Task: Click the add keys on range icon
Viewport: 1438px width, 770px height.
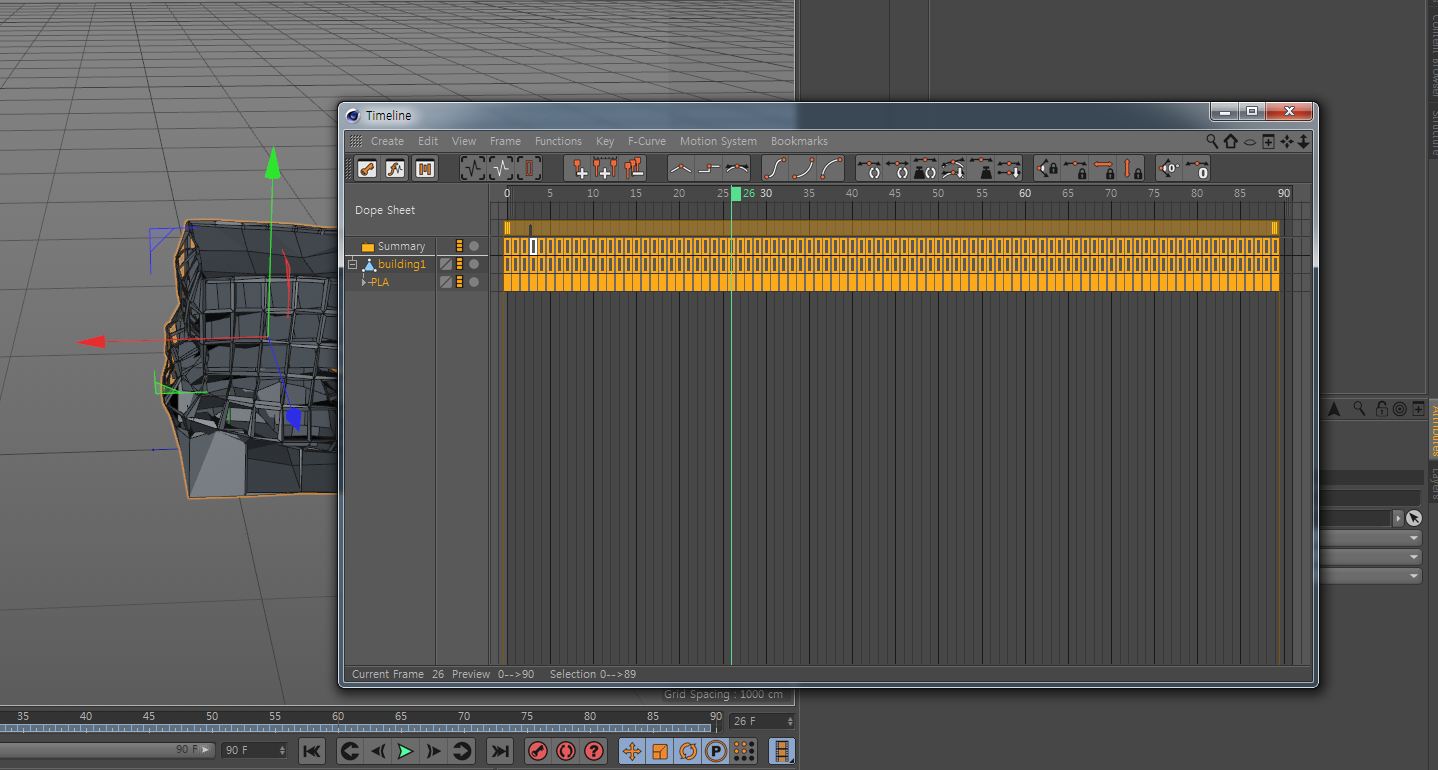Action: (x=604, y=169)
